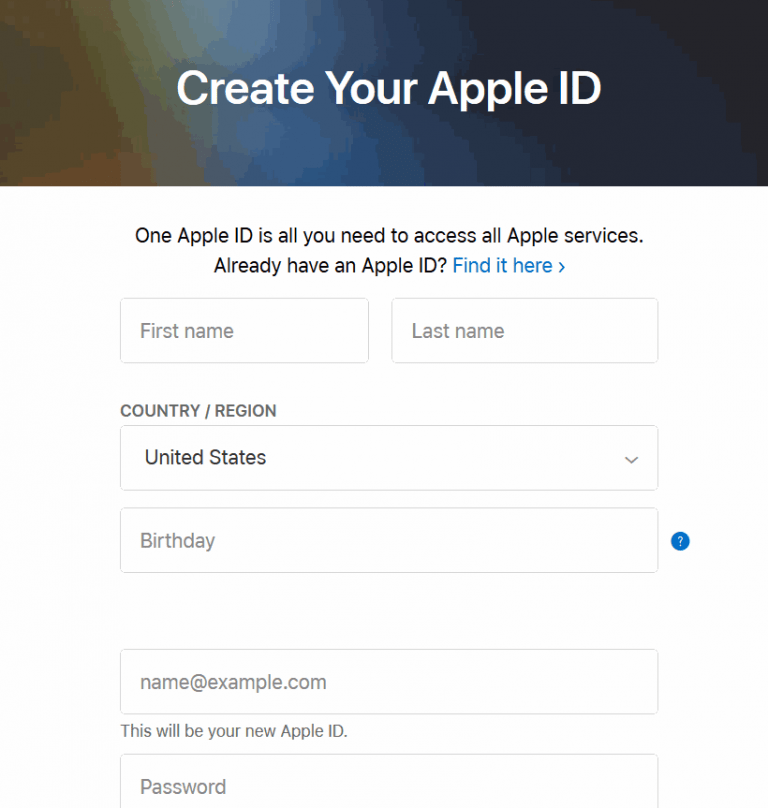This screenshot has height=808, width=768.
Task: Click the 'Create Your Apple ID' heading
Action: pos(388,89)
